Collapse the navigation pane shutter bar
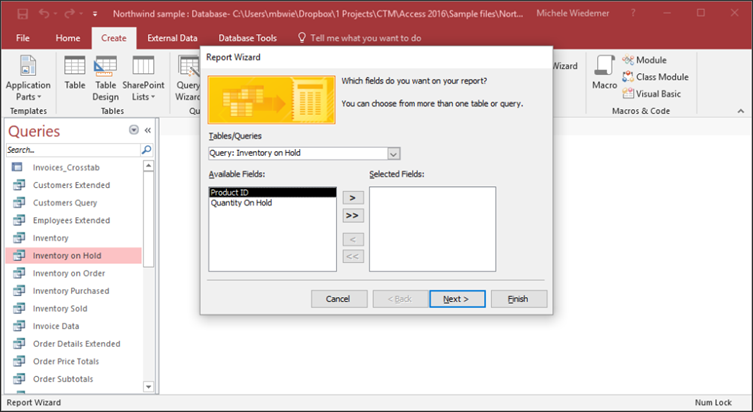Image resolution: width=753 pixels, height=412 pixels. tap(148, 130)
